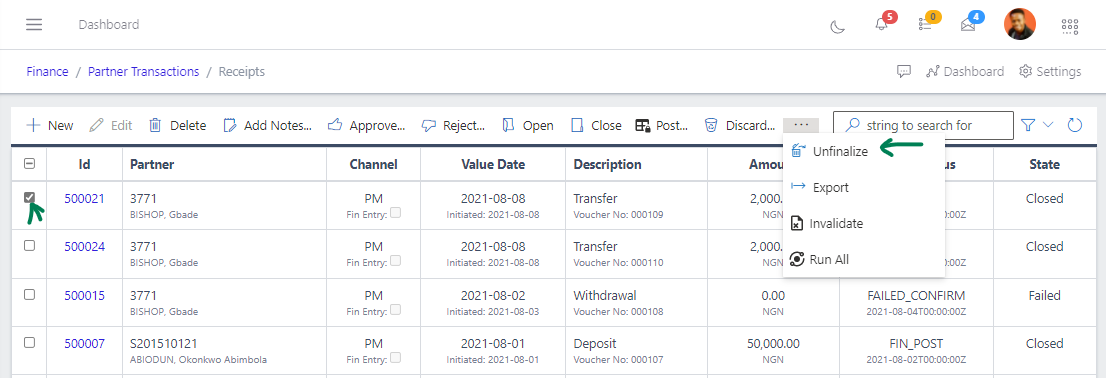Open notifications bell with 5 badge
This screenshot has width=1106, height=378.
tap(882, 24)
